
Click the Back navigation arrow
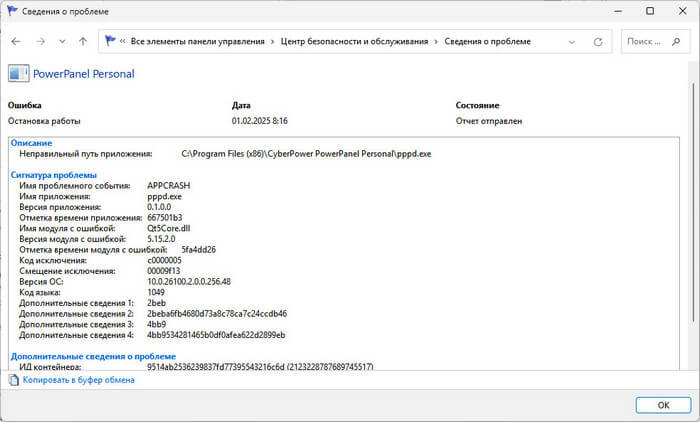coord(16,42)
